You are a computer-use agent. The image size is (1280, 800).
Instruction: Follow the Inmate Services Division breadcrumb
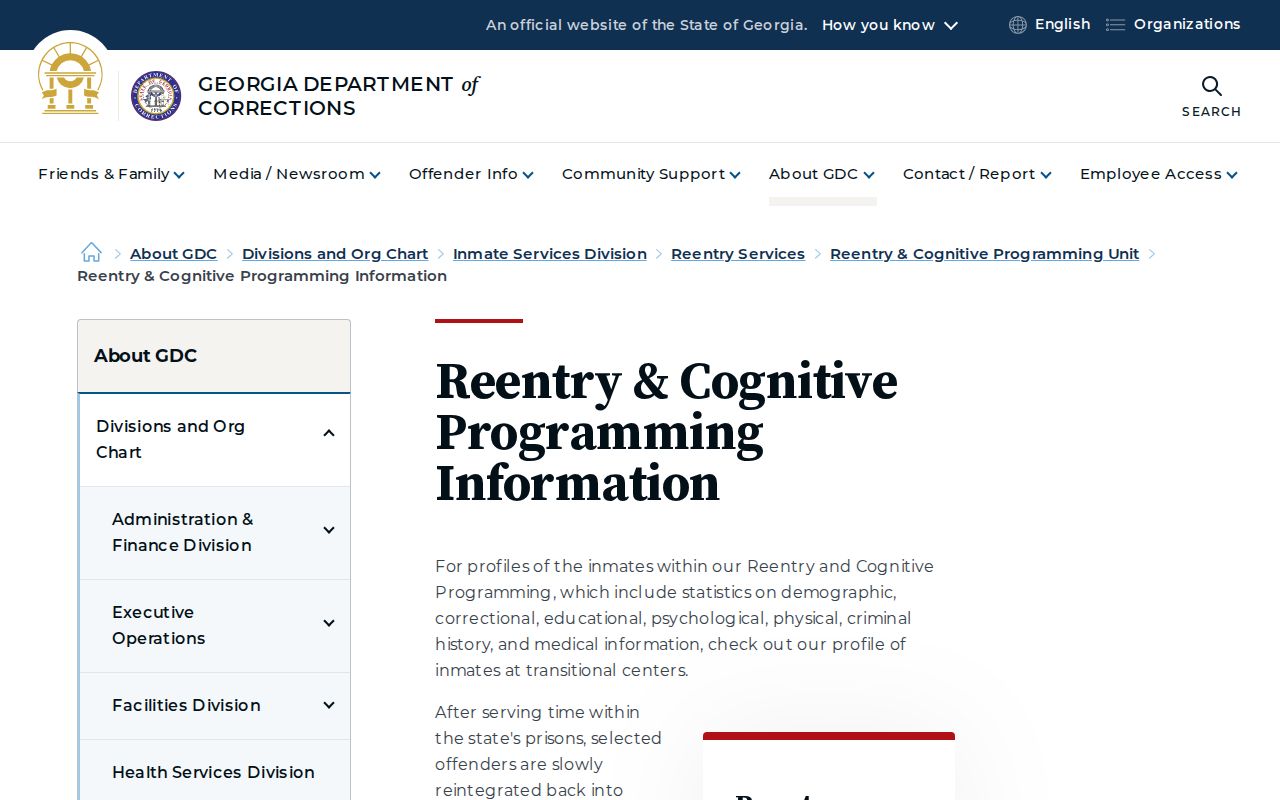[x=550, y=254]
